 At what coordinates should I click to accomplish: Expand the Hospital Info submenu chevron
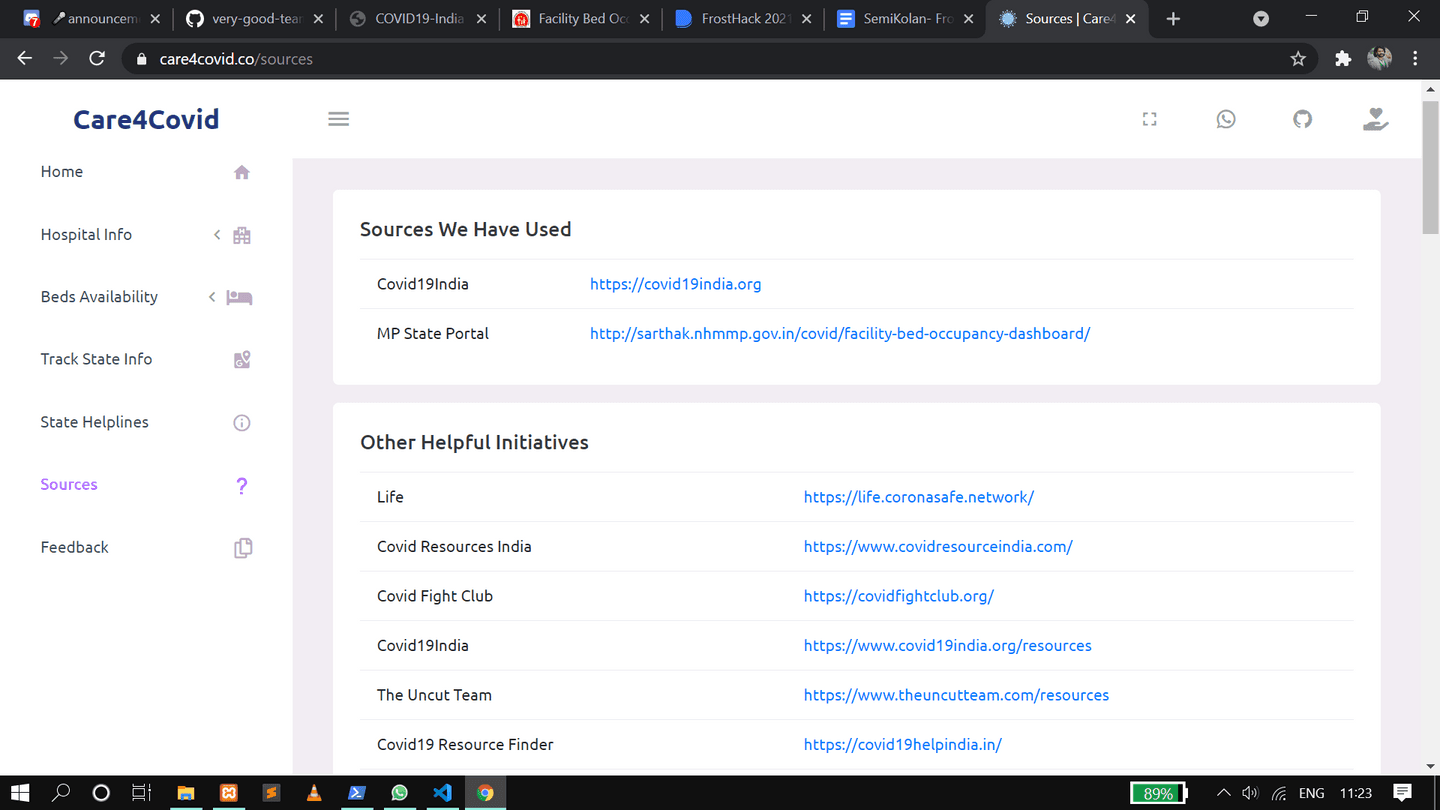(x=217, y=235)
